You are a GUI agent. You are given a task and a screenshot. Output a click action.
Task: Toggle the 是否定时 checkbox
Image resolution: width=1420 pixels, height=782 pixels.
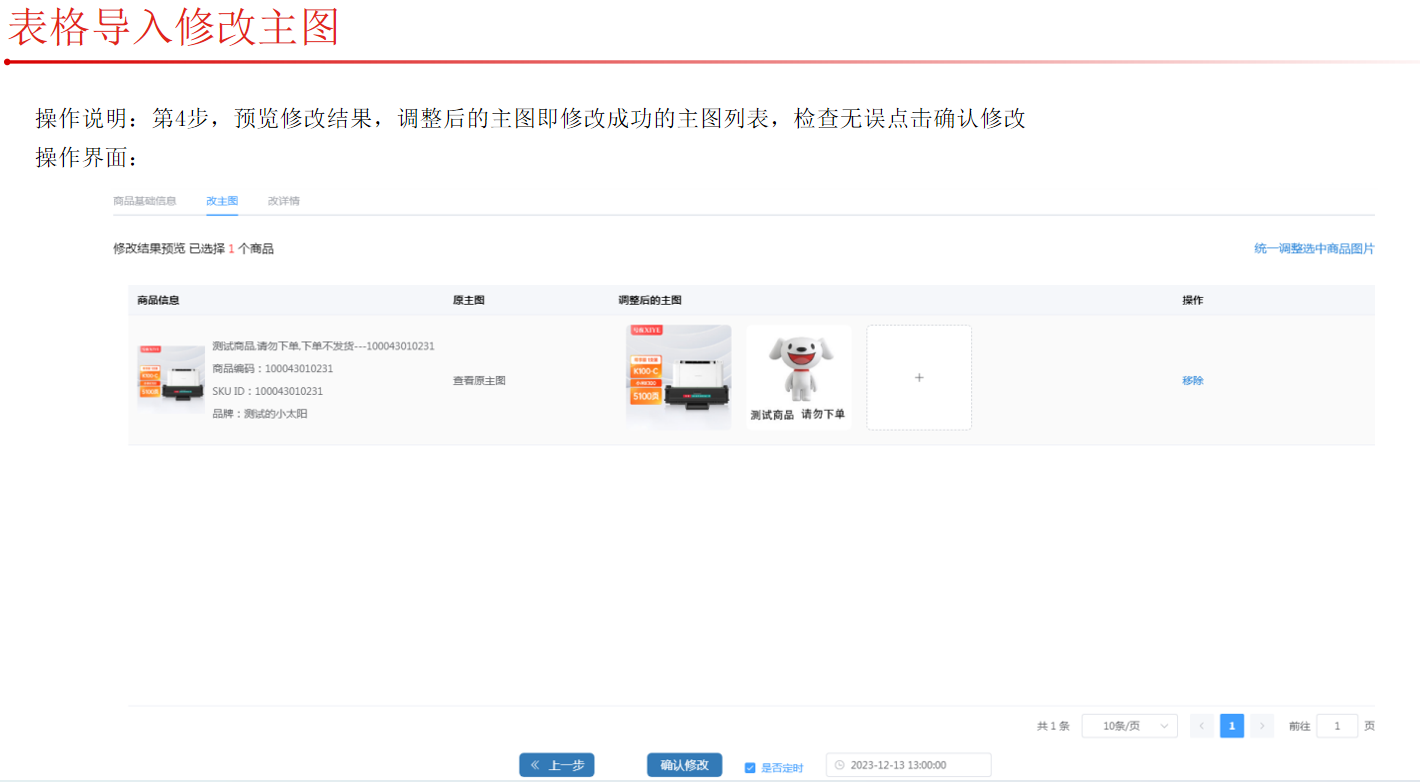click(750, 768)
